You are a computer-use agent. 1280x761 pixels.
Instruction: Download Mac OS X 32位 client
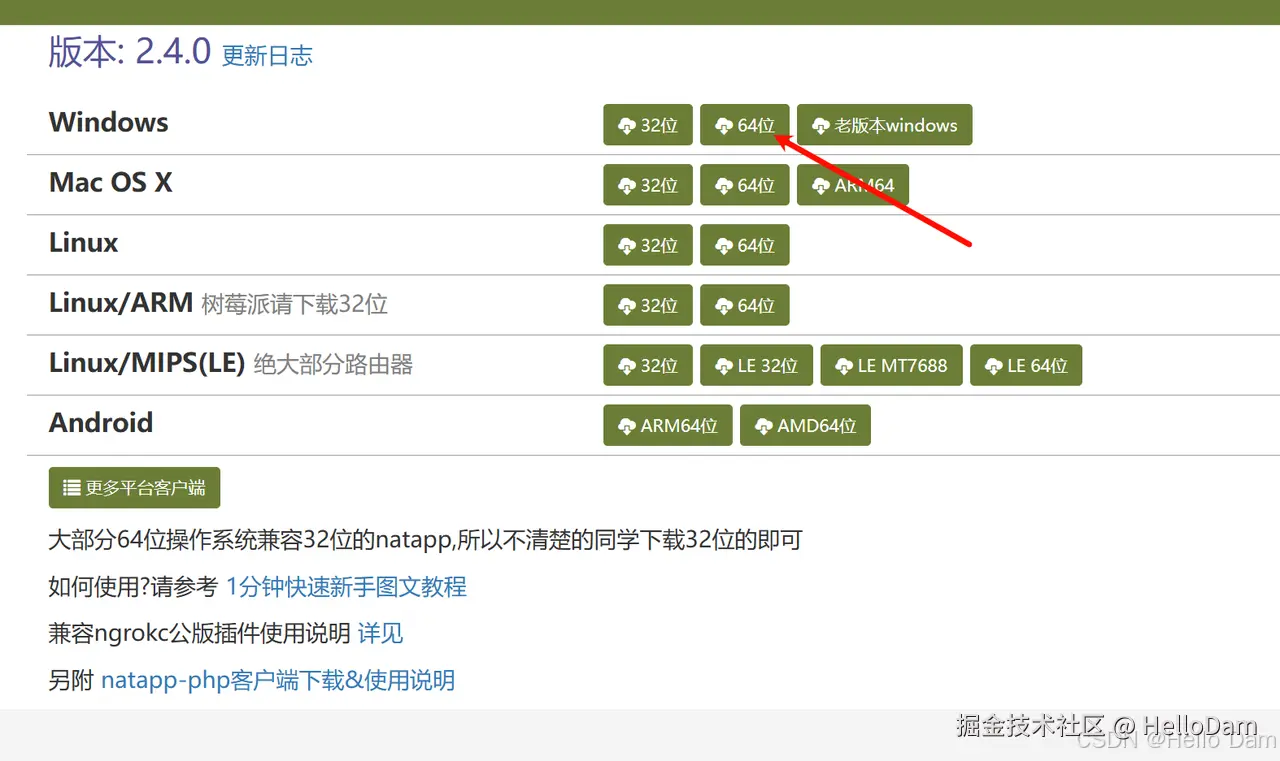[648, 185]
